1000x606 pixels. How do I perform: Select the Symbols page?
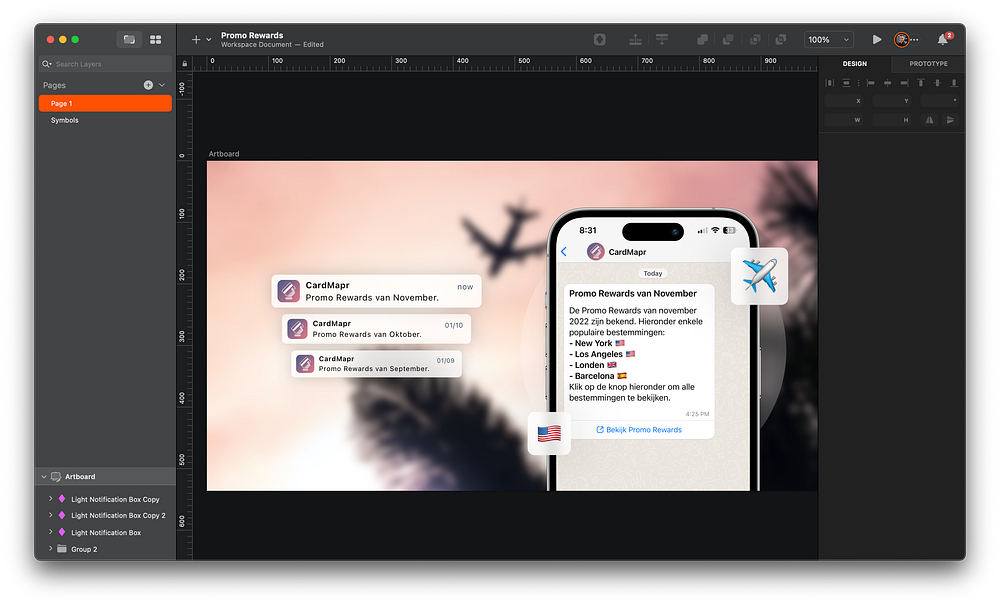[x=64, y=120]
